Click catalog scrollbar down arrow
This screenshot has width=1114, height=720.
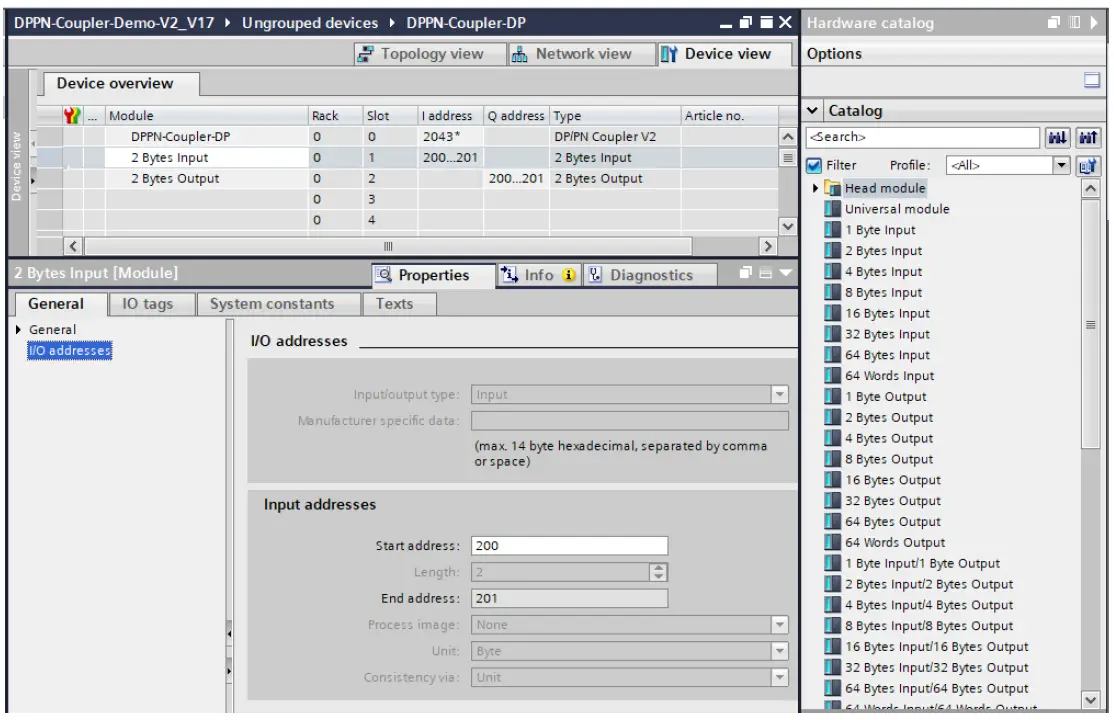[1091, 700]
